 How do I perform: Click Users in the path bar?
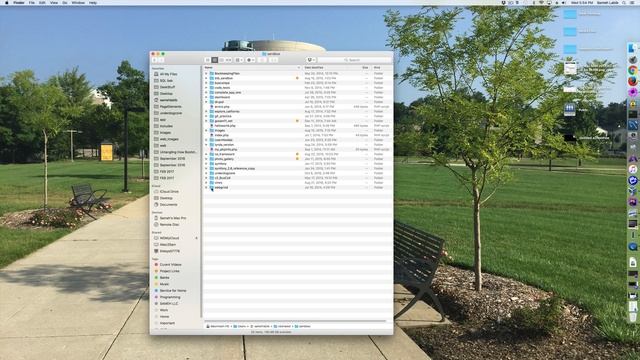pos(240,327)
